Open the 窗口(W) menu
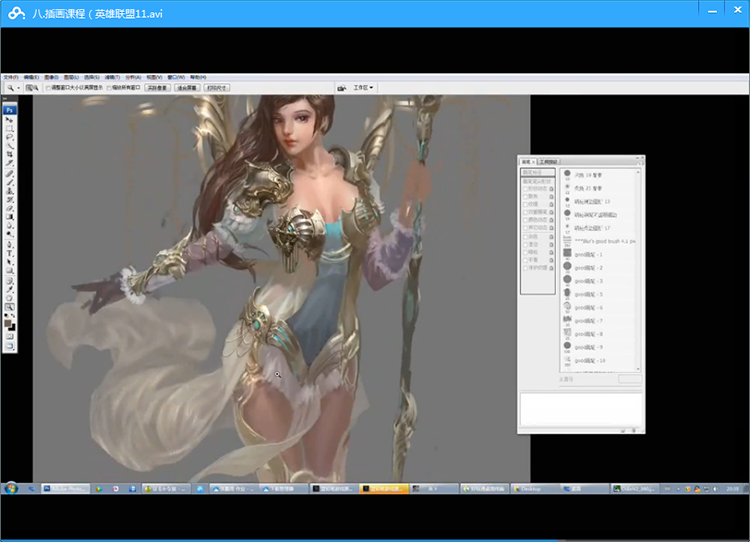The height and width of the screenshot is (542, 750). tap(176, 77)
